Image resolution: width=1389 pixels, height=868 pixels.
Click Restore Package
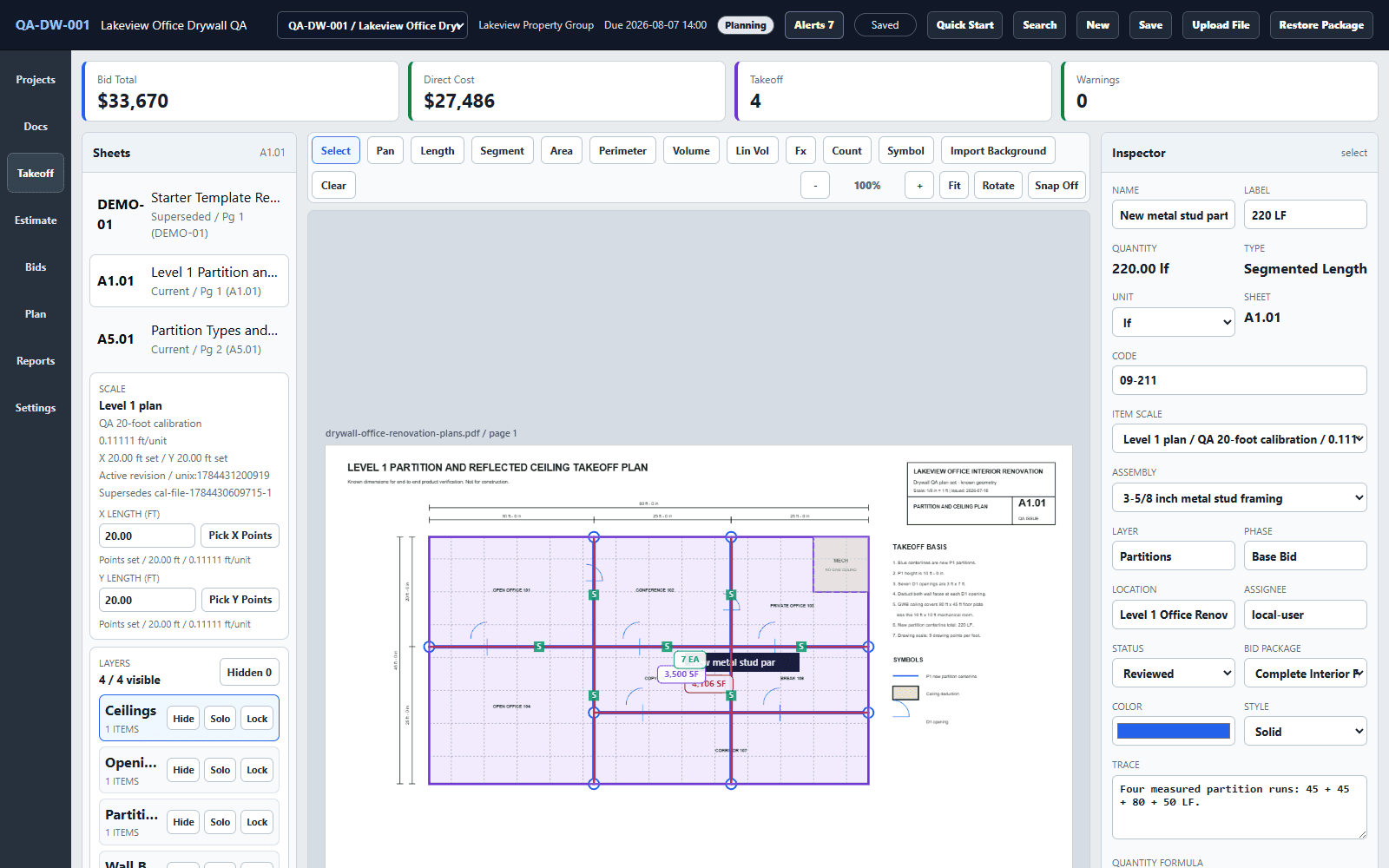[x=1321, y=25]
